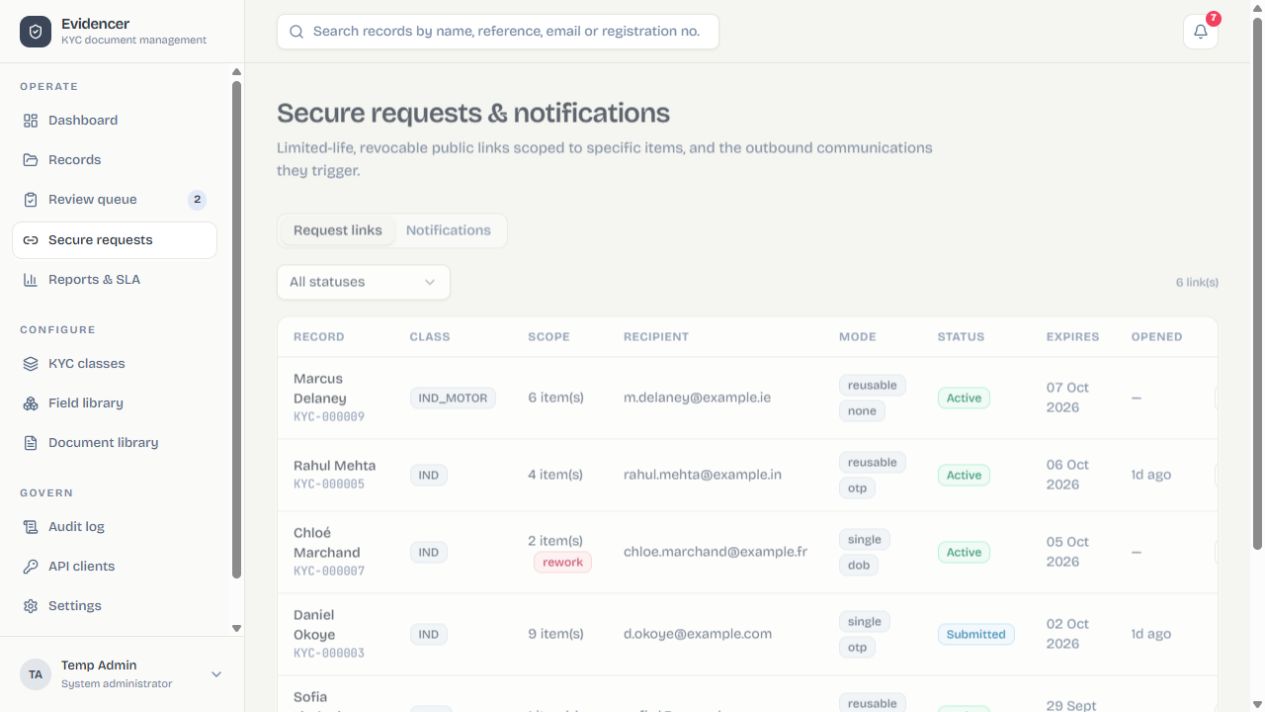Screen dimensions: 1265x712
Task: Go to Review queue page
Action: tap(114, 200)
